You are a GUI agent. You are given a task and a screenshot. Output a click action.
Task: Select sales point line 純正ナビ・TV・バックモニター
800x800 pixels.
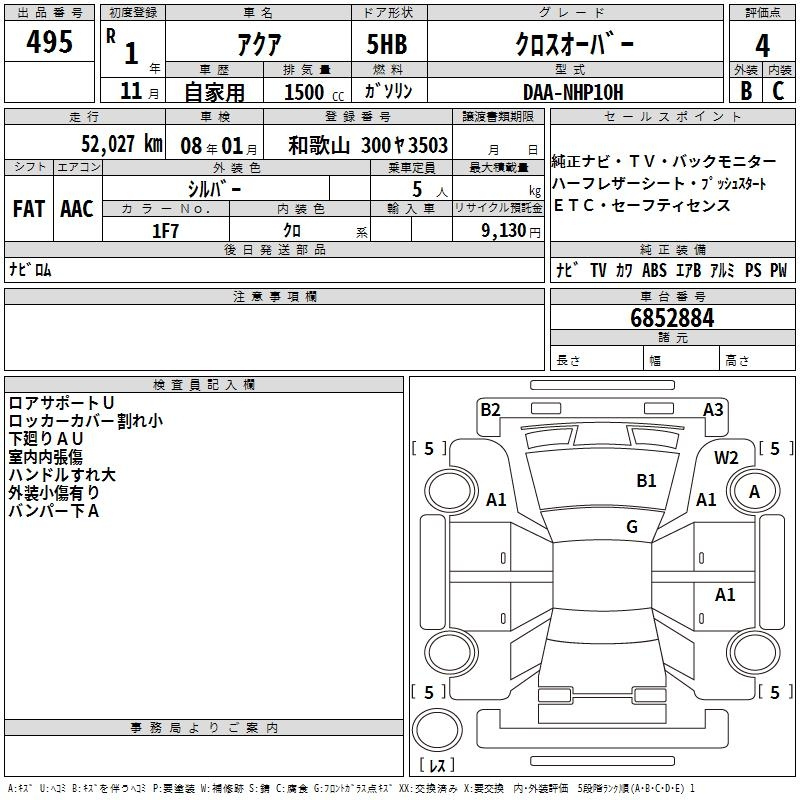663,162
